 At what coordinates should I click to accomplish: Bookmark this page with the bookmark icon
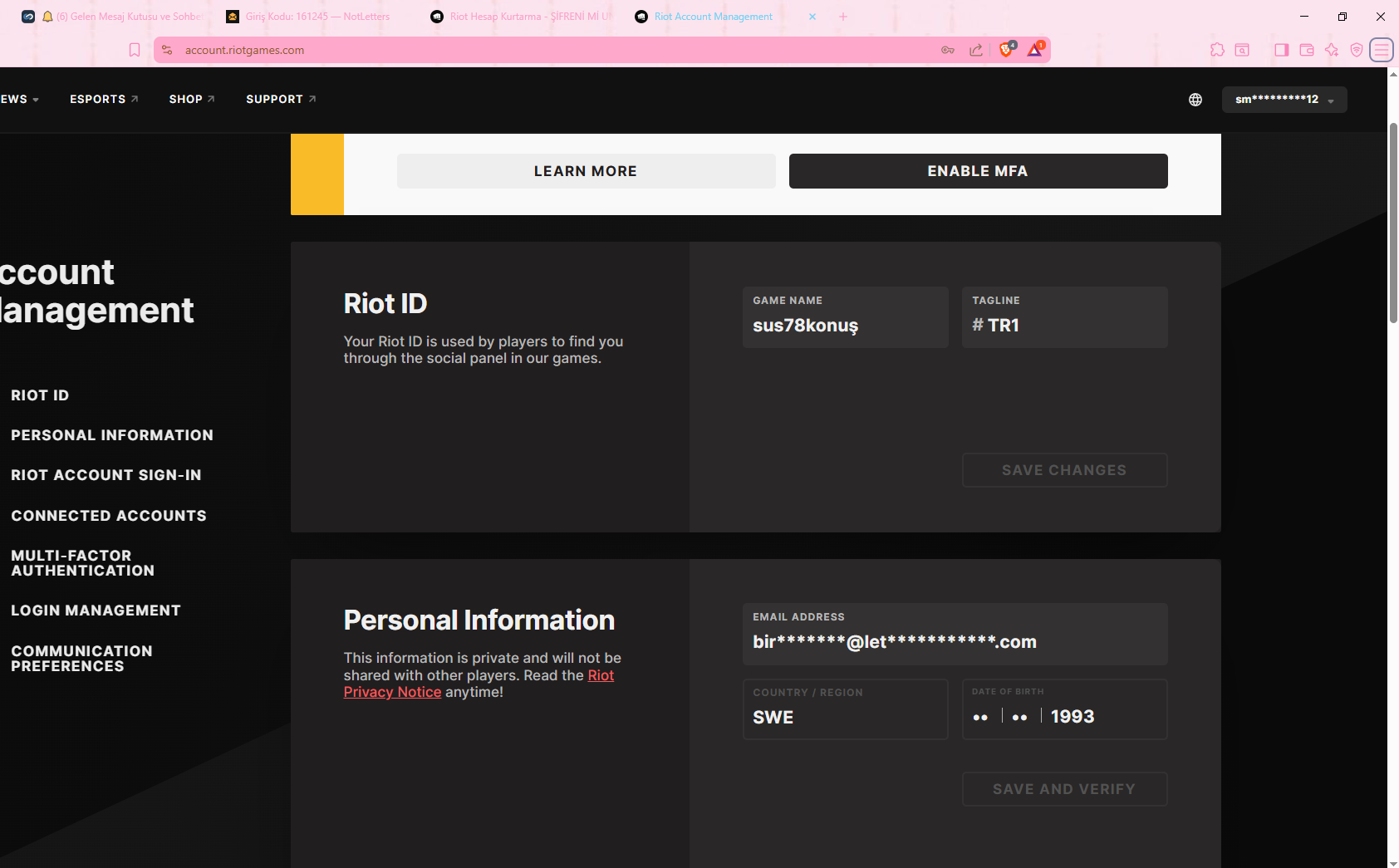click(x=135, y=50)
